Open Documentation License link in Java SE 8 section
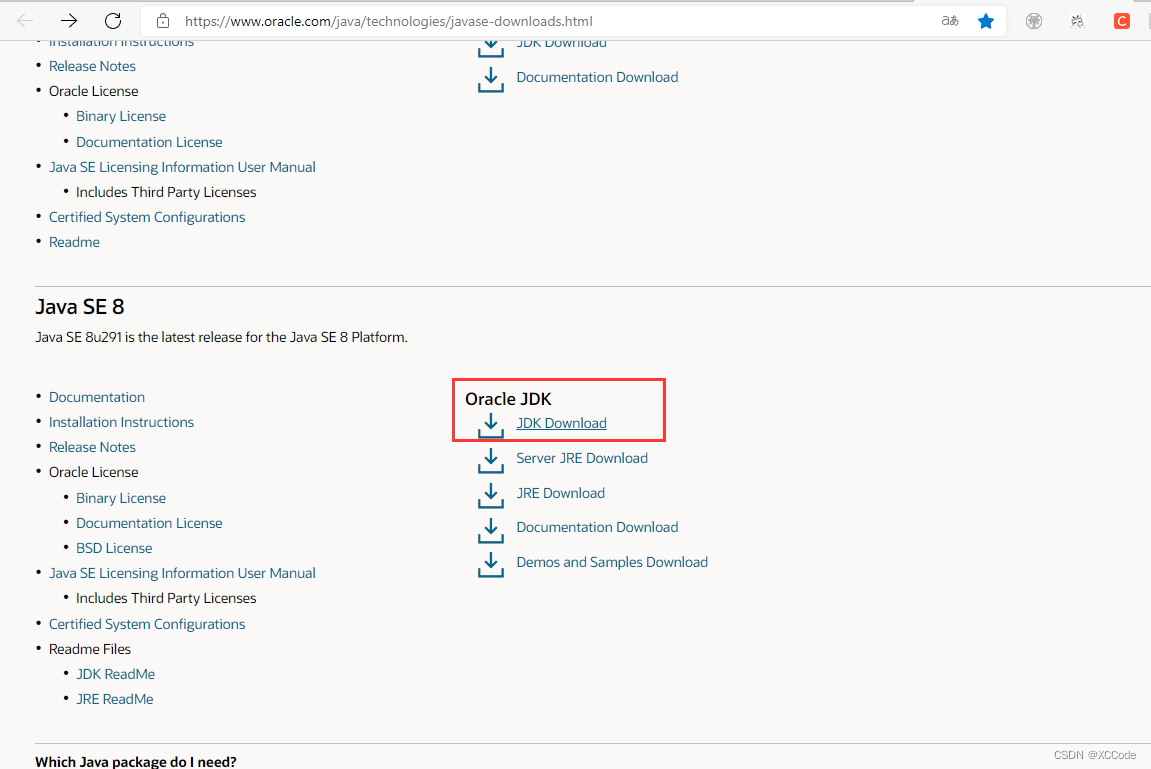Image resolution: width=1151 pixels, height=769 pixels. point(149,523)
